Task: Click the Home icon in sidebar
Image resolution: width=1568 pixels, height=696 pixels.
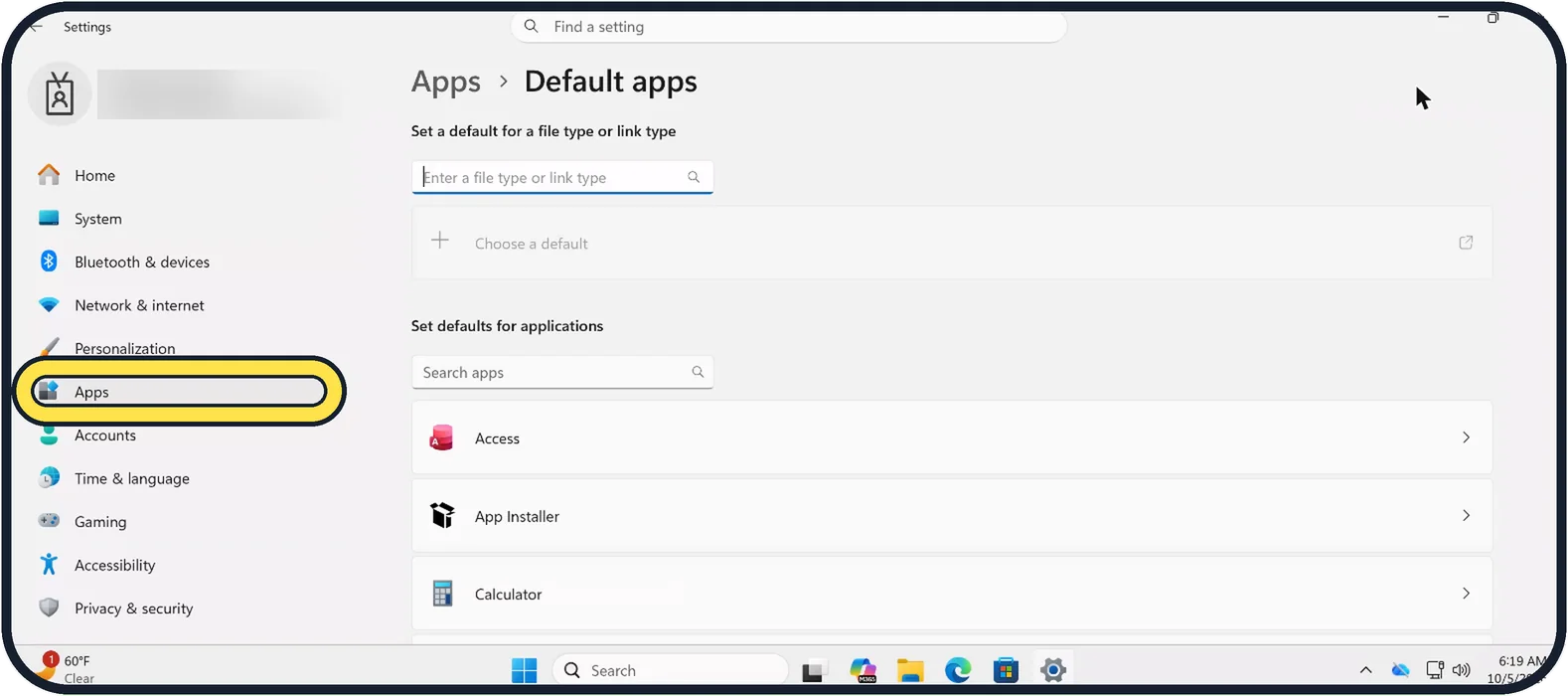Action: click(49, 175)
